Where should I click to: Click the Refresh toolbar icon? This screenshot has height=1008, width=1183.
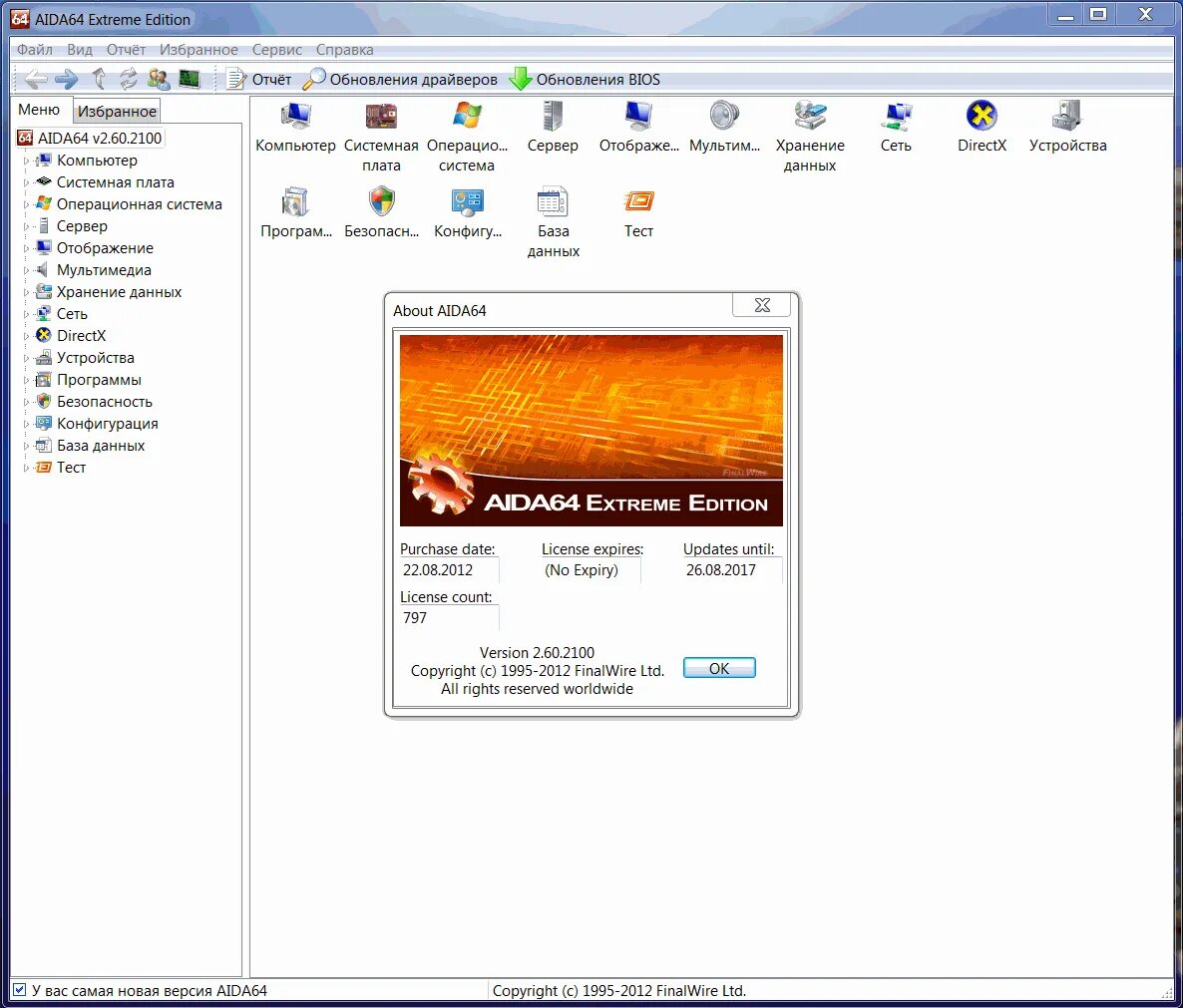tap(129, 79)
